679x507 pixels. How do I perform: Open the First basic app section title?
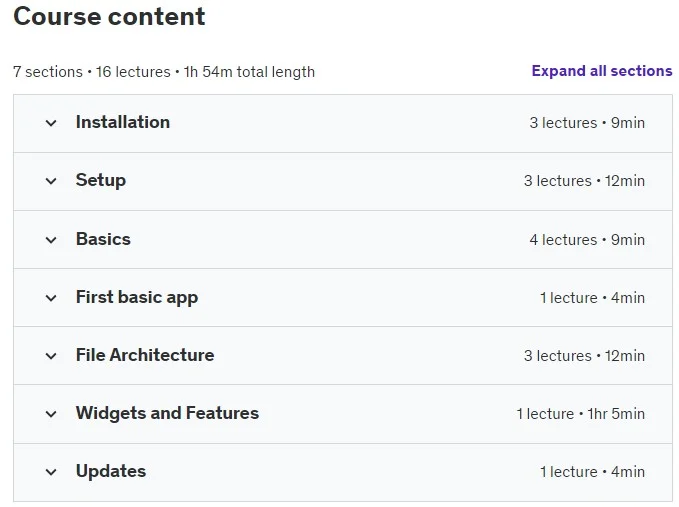(x=137, y=297)
